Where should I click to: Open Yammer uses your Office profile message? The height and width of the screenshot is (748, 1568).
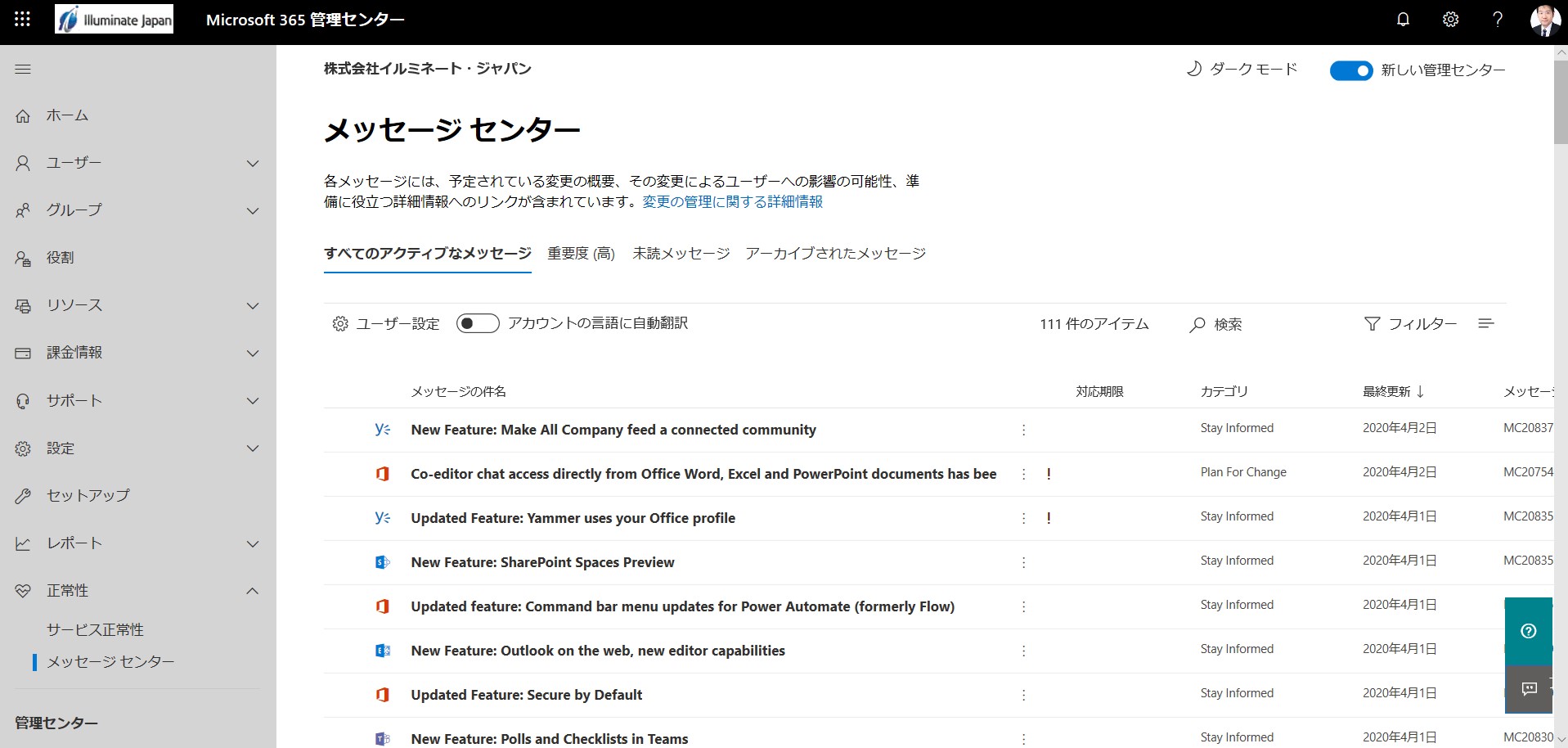[x=573, y=518]
